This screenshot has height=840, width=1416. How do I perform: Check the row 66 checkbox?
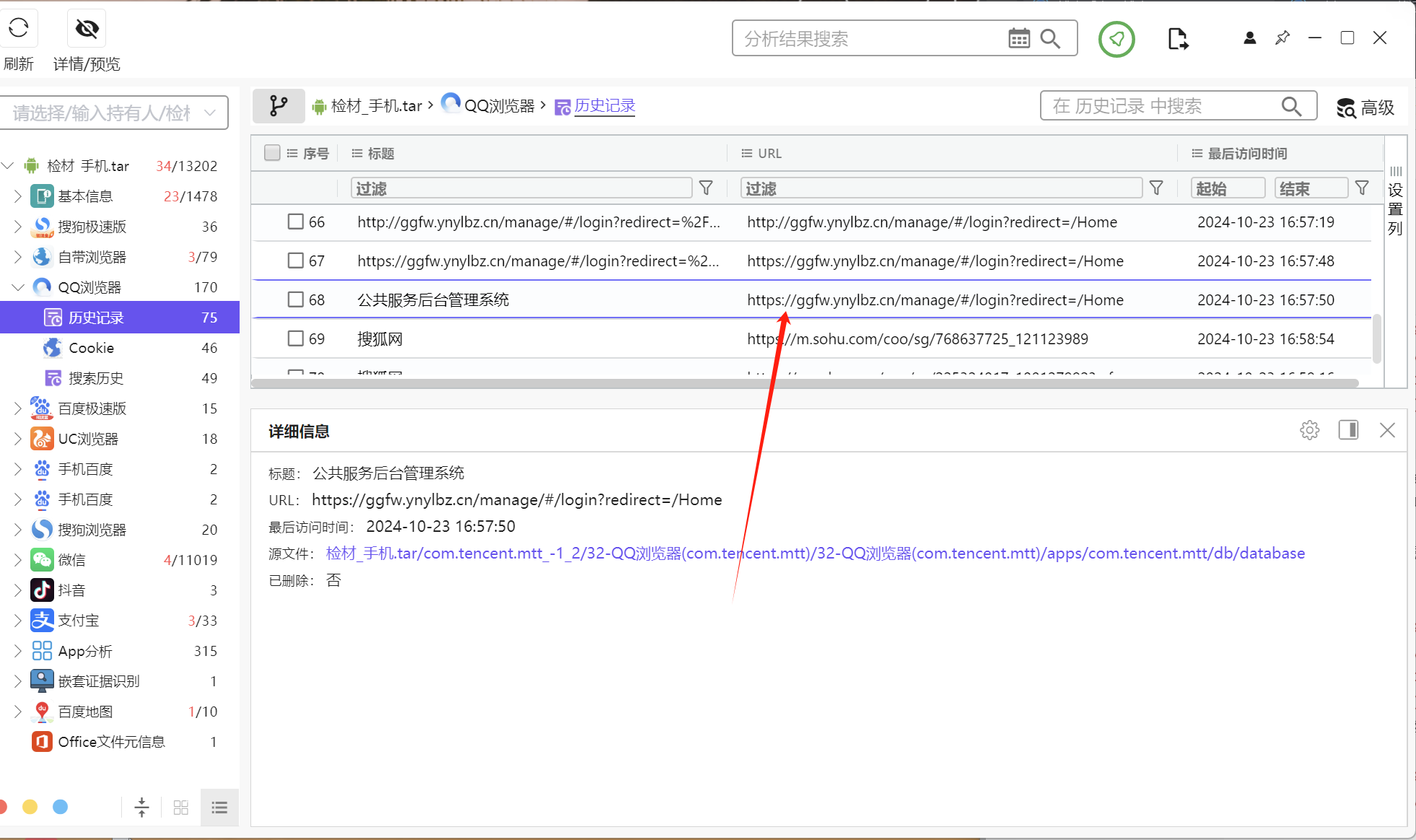(295, 222)
